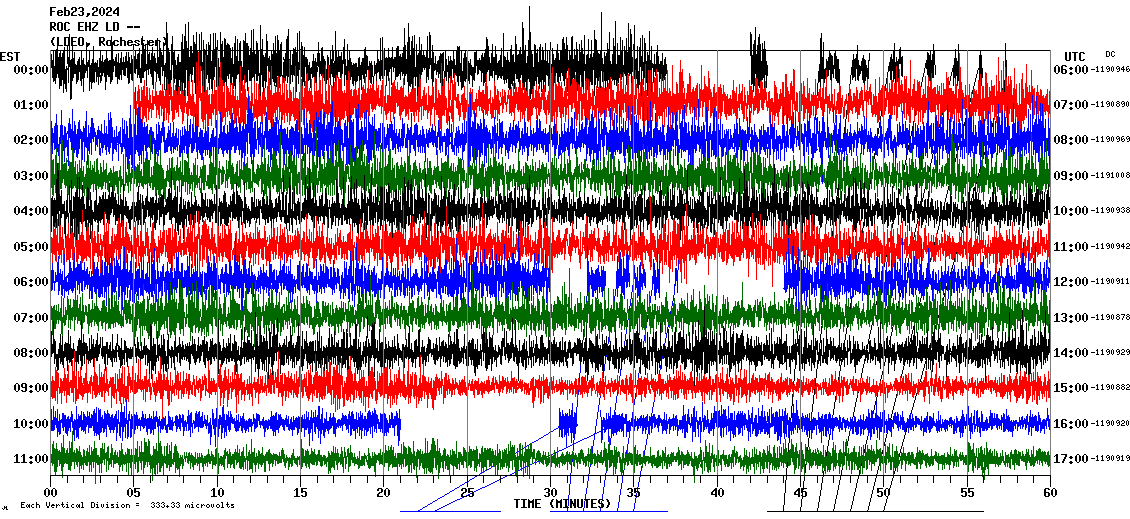Select DC offset value -1190878
This screenshot has height=519, width=1130.
click(1109, 317)
